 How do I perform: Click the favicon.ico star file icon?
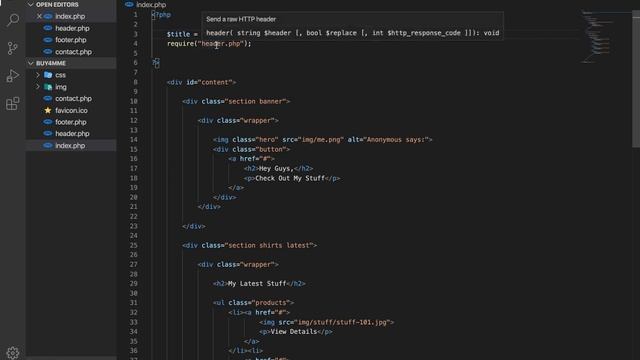(x=48, y=110)
